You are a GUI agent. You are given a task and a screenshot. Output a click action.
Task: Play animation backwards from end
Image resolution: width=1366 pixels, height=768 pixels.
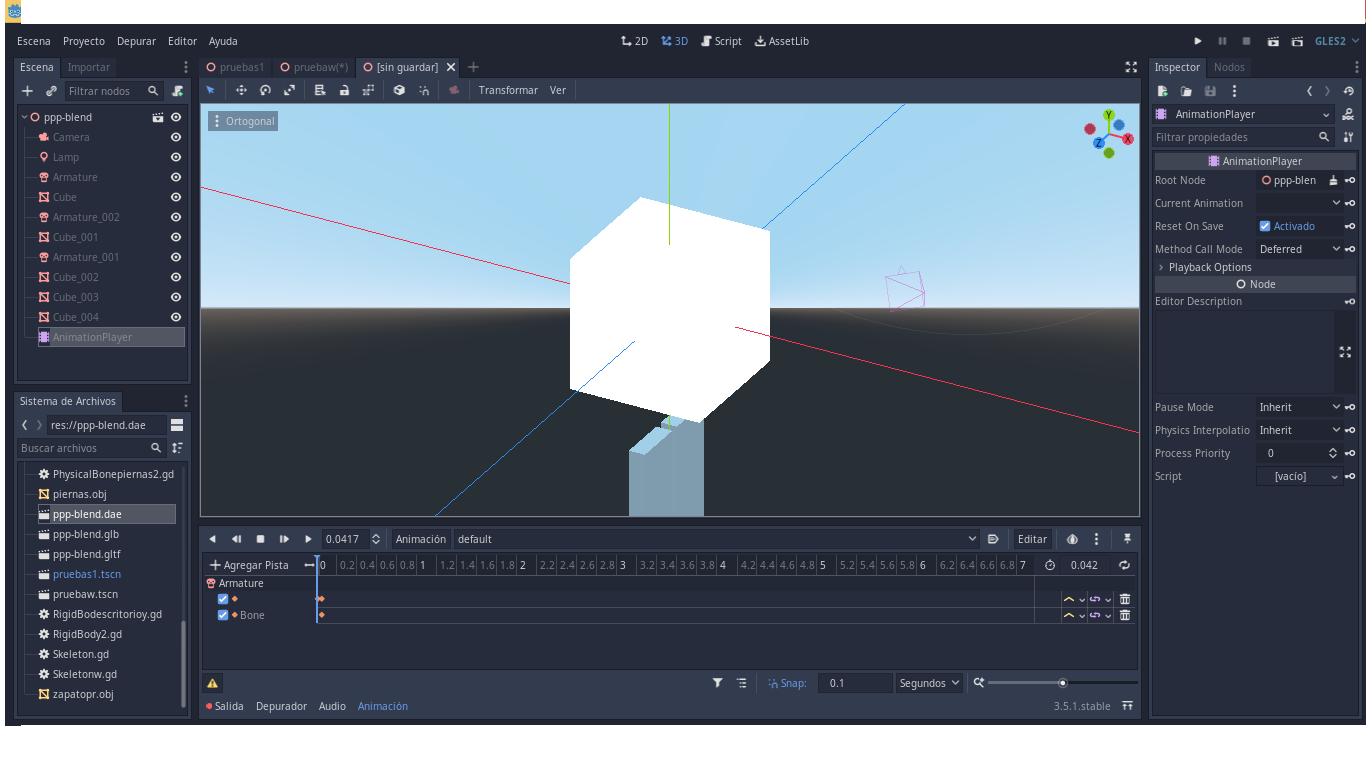(x=212, y=539)
